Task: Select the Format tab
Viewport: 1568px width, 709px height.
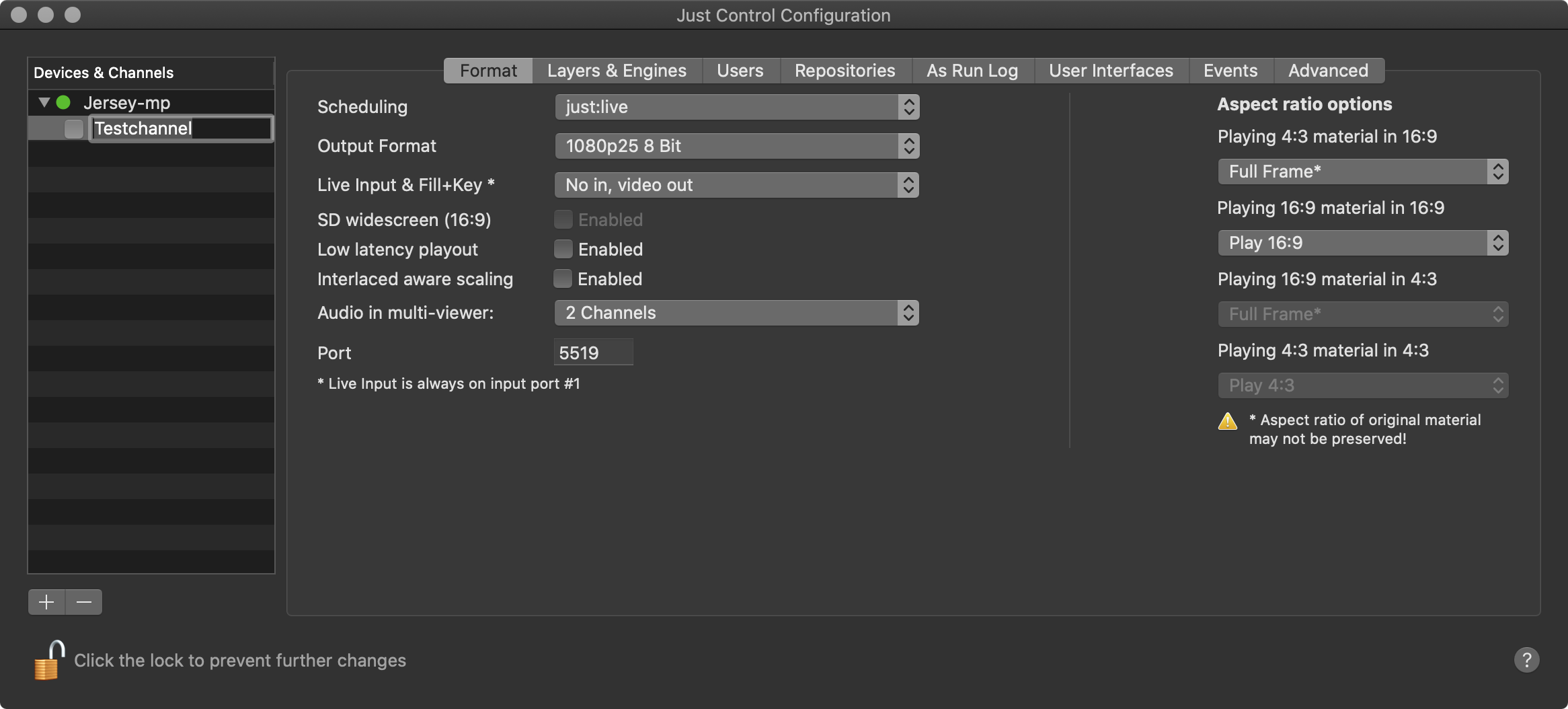Action: click(x=488, y=71)
